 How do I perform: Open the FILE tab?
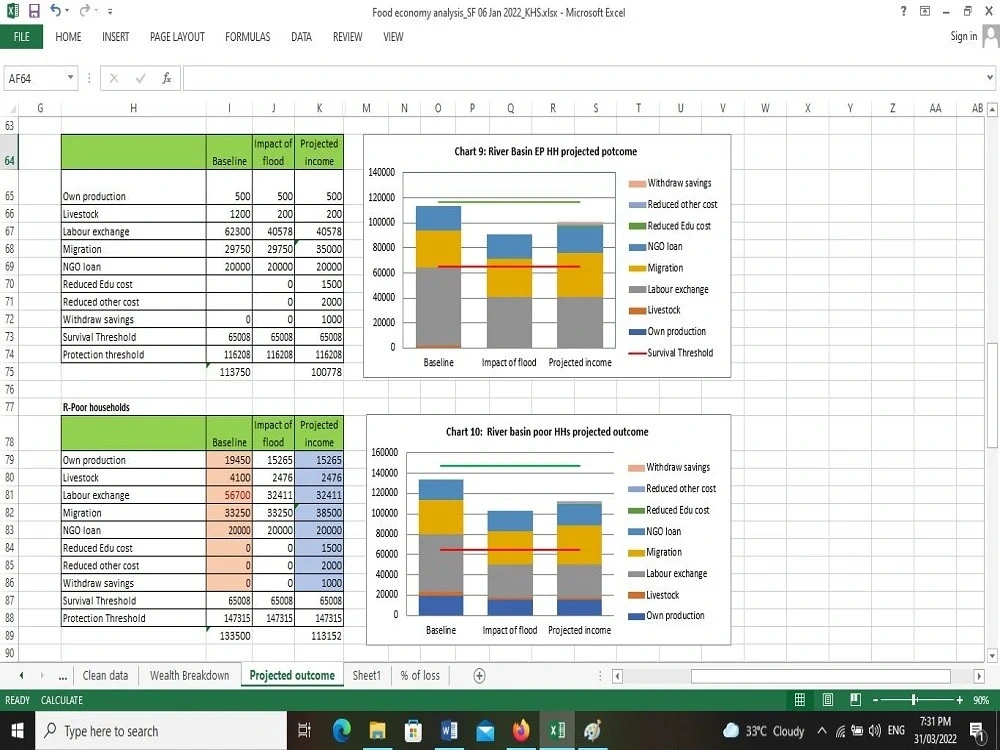point(22,36)
